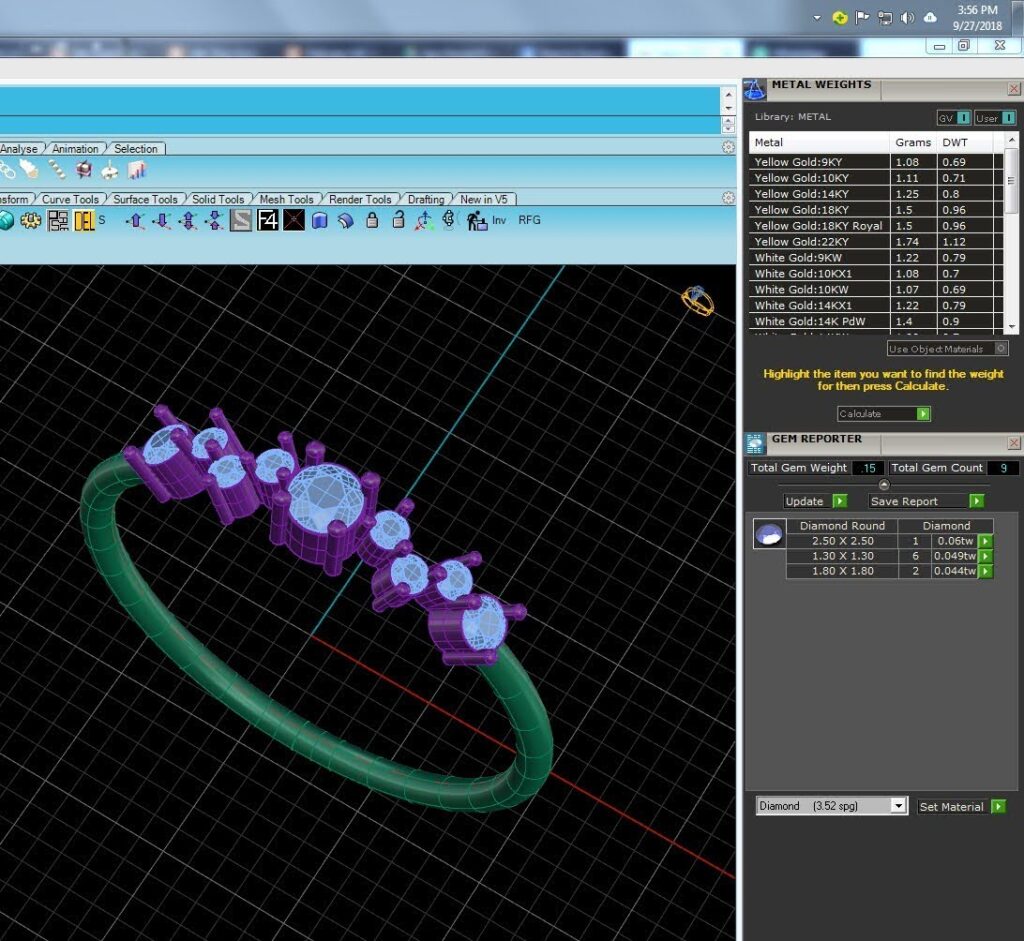Image resolution: width=1024 pixels, height=941 pixels.
Task: Click the double arrows pointing apart icon
Action: coord(188,221)
